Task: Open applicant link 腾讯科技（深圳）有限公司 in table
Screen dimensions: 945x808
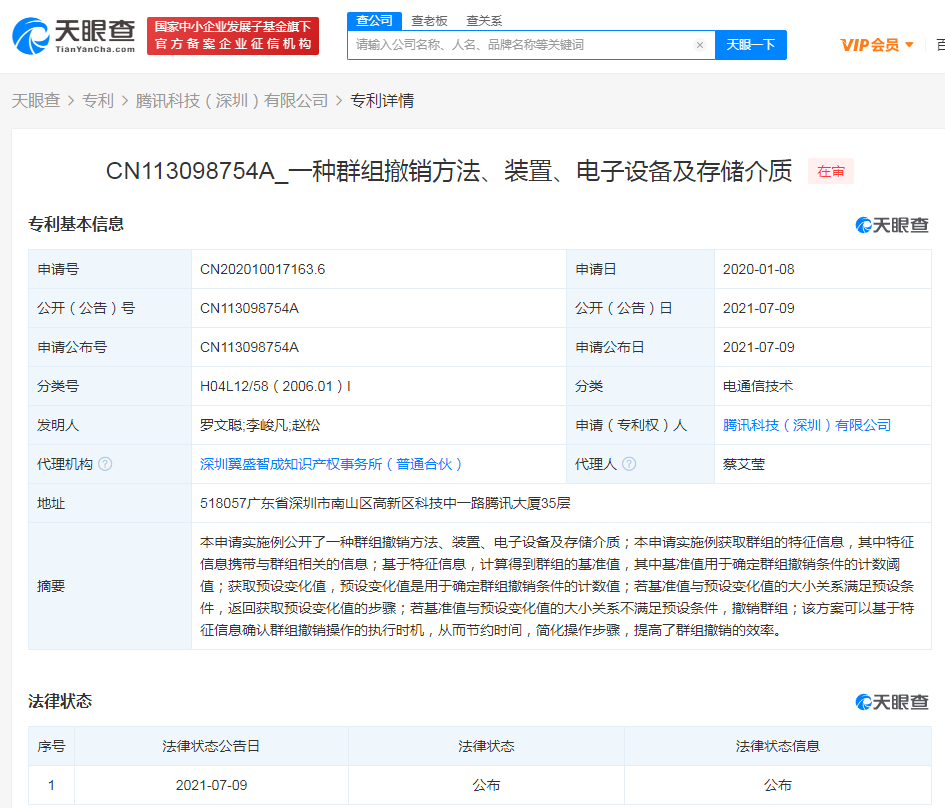Action: 806,425
